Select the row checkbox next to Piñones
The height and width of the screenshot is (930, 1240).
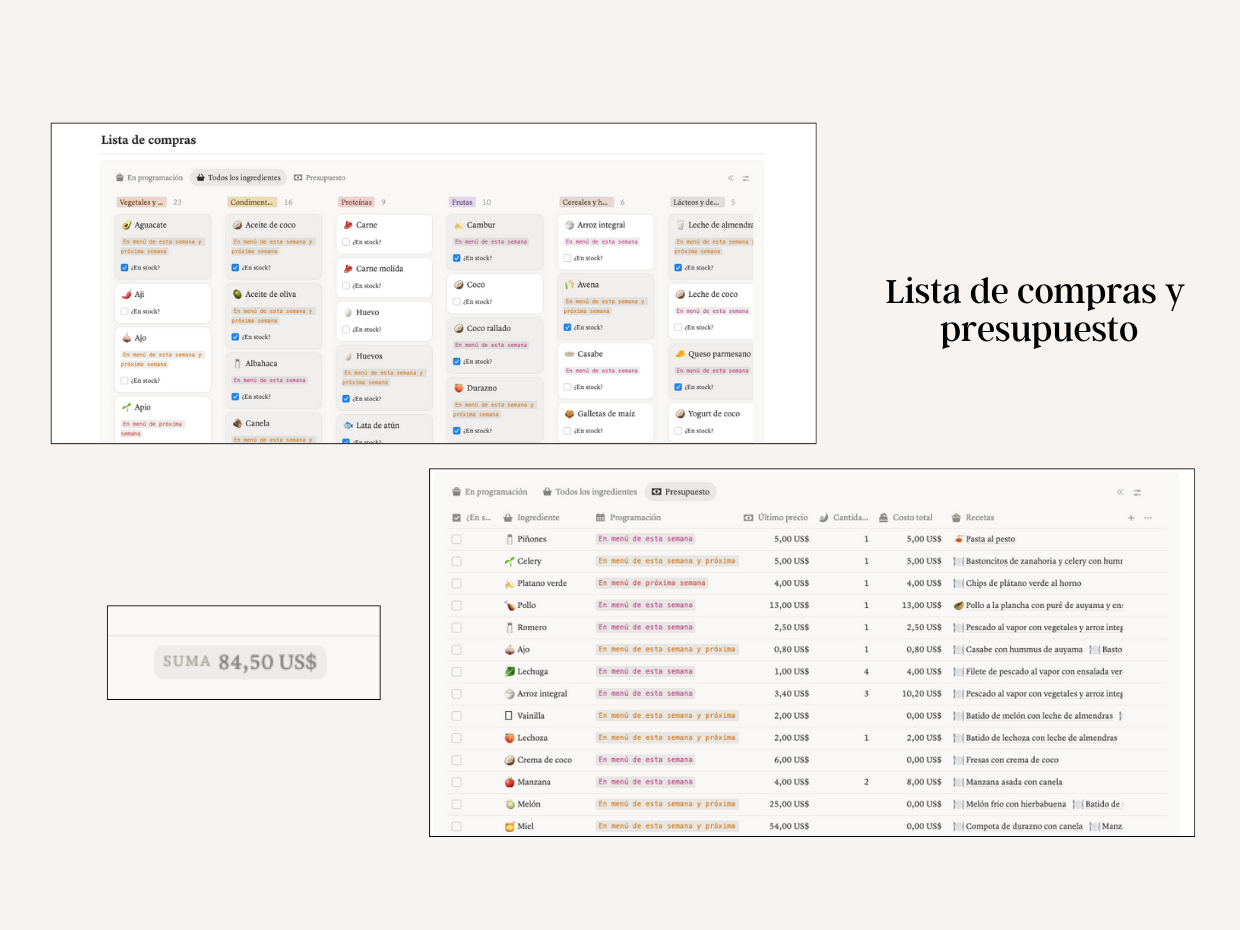[x=456, y=538]
